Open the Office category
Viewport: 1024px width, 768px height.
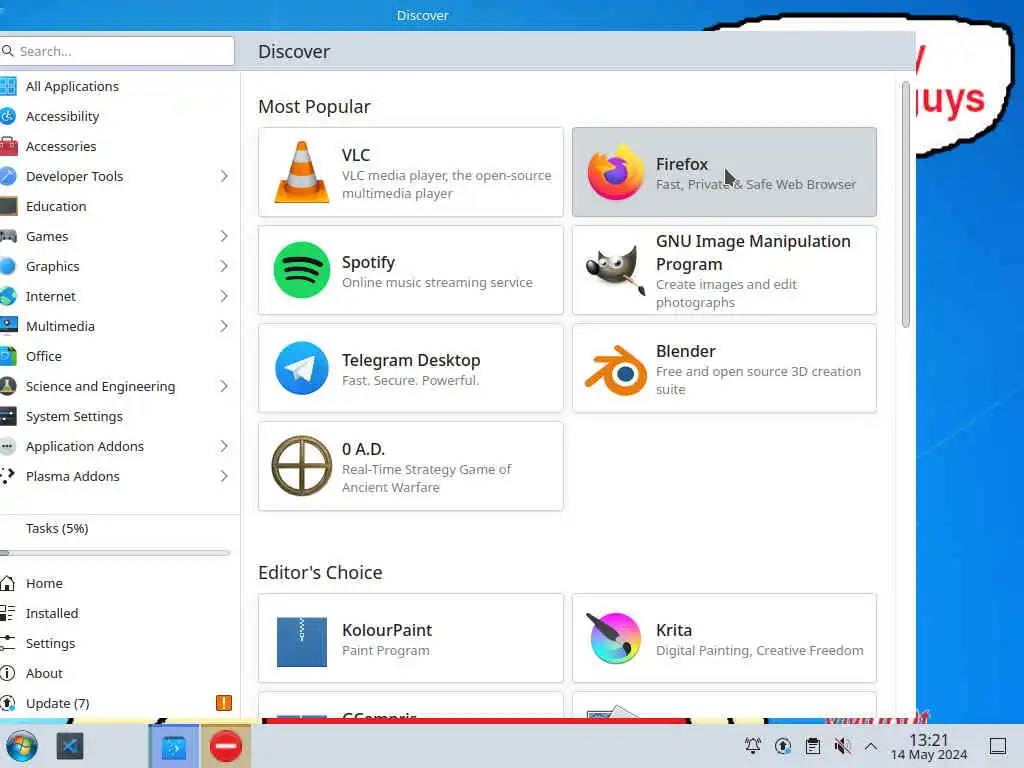[x=118, y=357]
